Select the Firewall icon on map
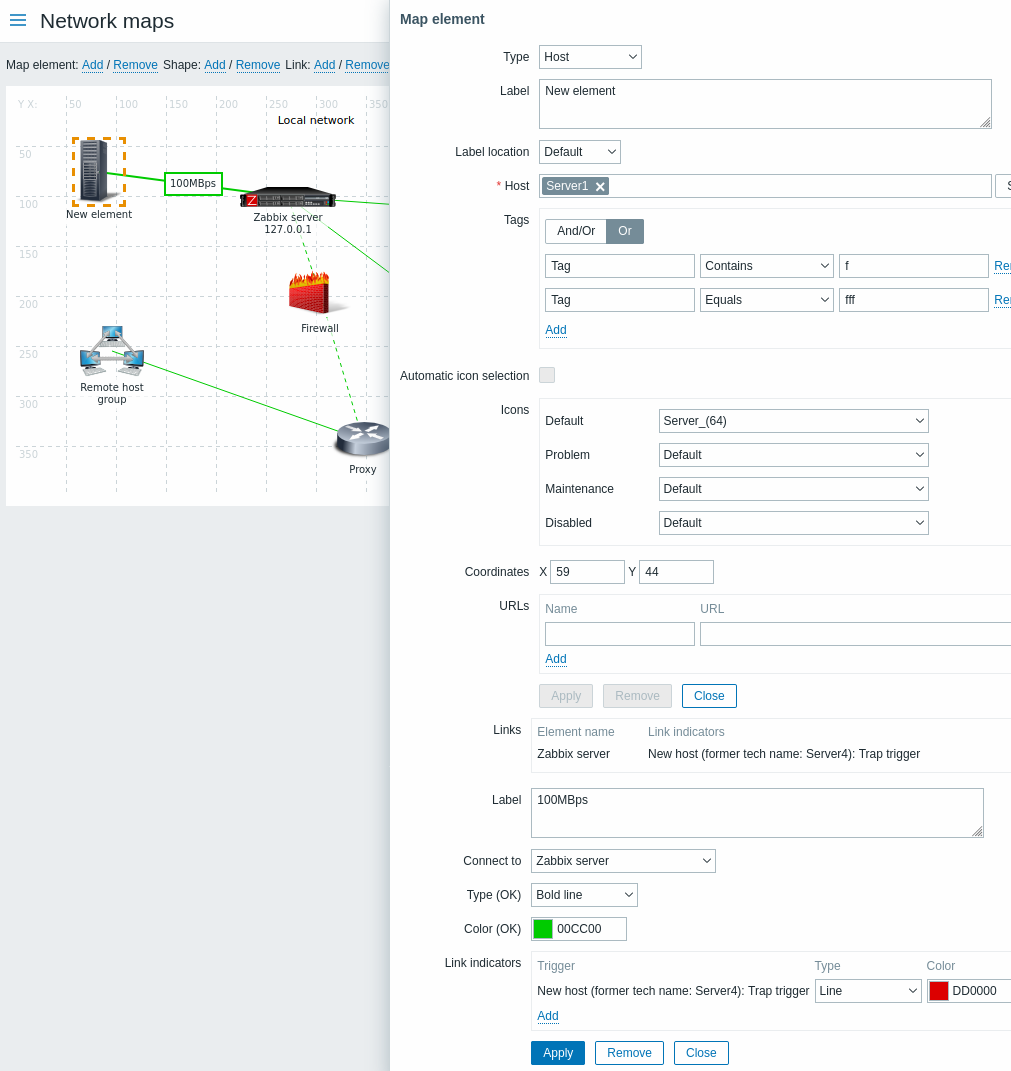This screenshot has width=1011, height=1071. pyautogui.click(x=318, y=294)
